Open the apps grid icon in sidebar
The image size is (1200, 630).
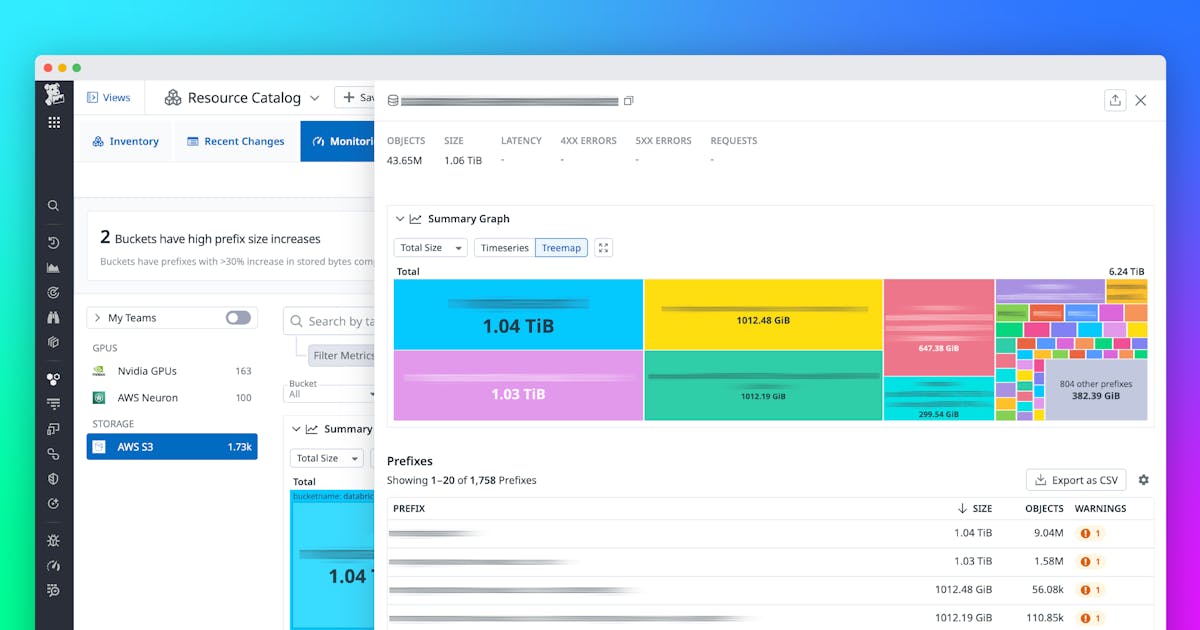[54, 123]
